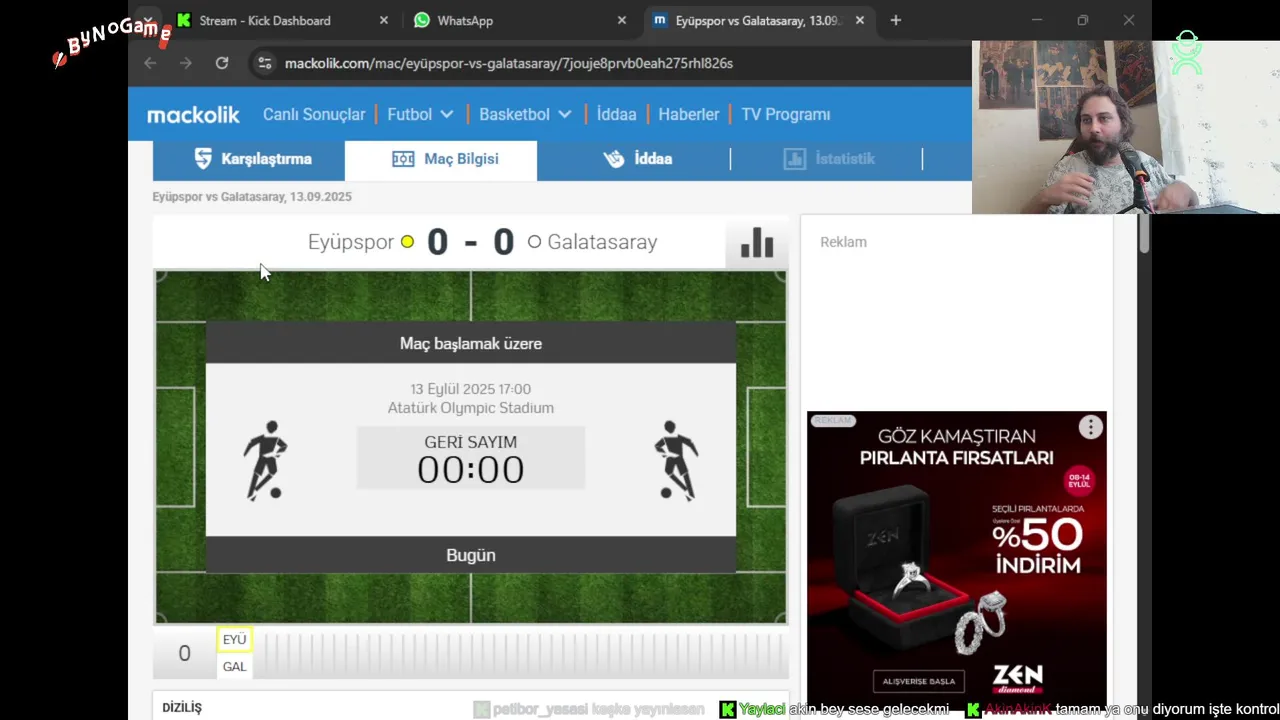This screenshot has height=720, width=1280.
Task: Switch to the WhatsApp browser tab
Action: click(x=520, y=20)
